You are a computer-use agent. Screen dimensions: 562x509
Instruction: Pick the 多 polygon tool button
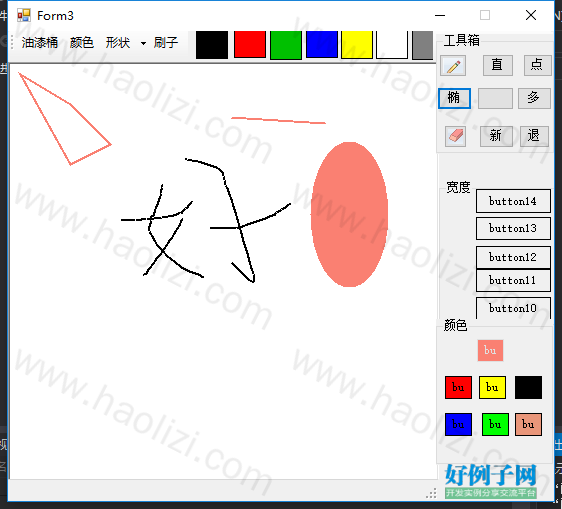tap(534, 98)
